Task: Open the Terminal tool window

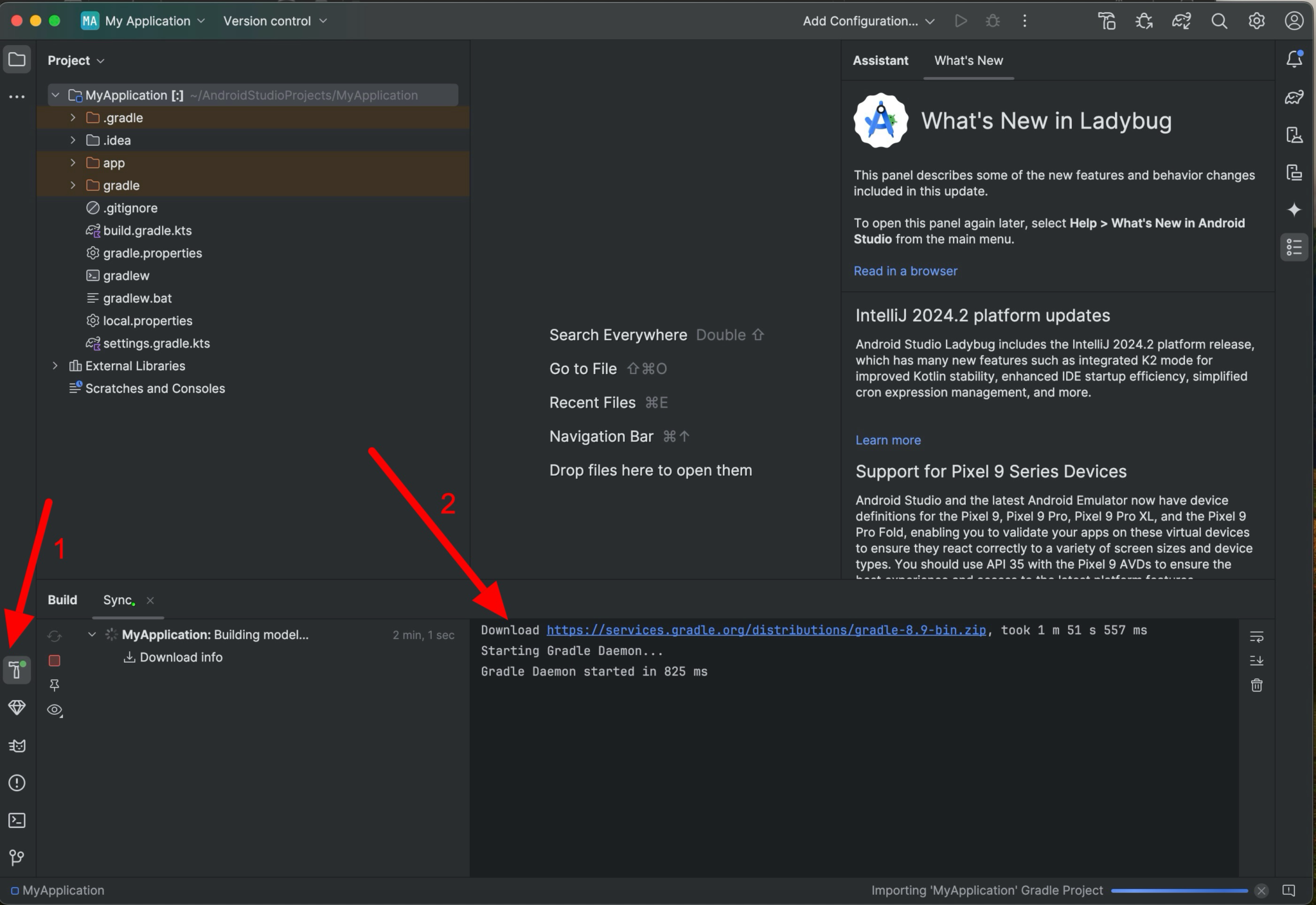Action: (17, 820)
